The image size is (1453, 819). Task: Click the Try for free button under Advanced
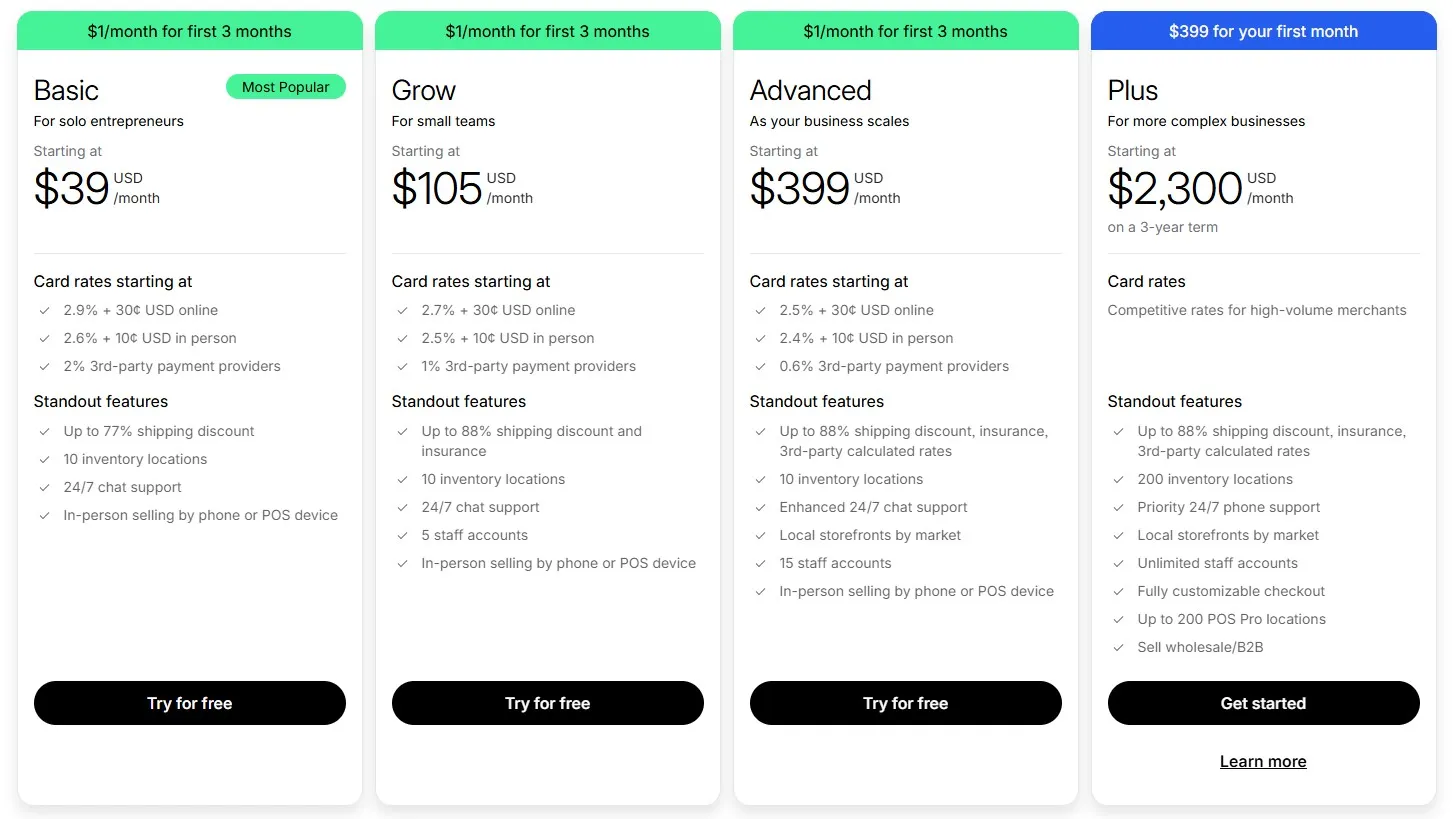tap(905, 703)
